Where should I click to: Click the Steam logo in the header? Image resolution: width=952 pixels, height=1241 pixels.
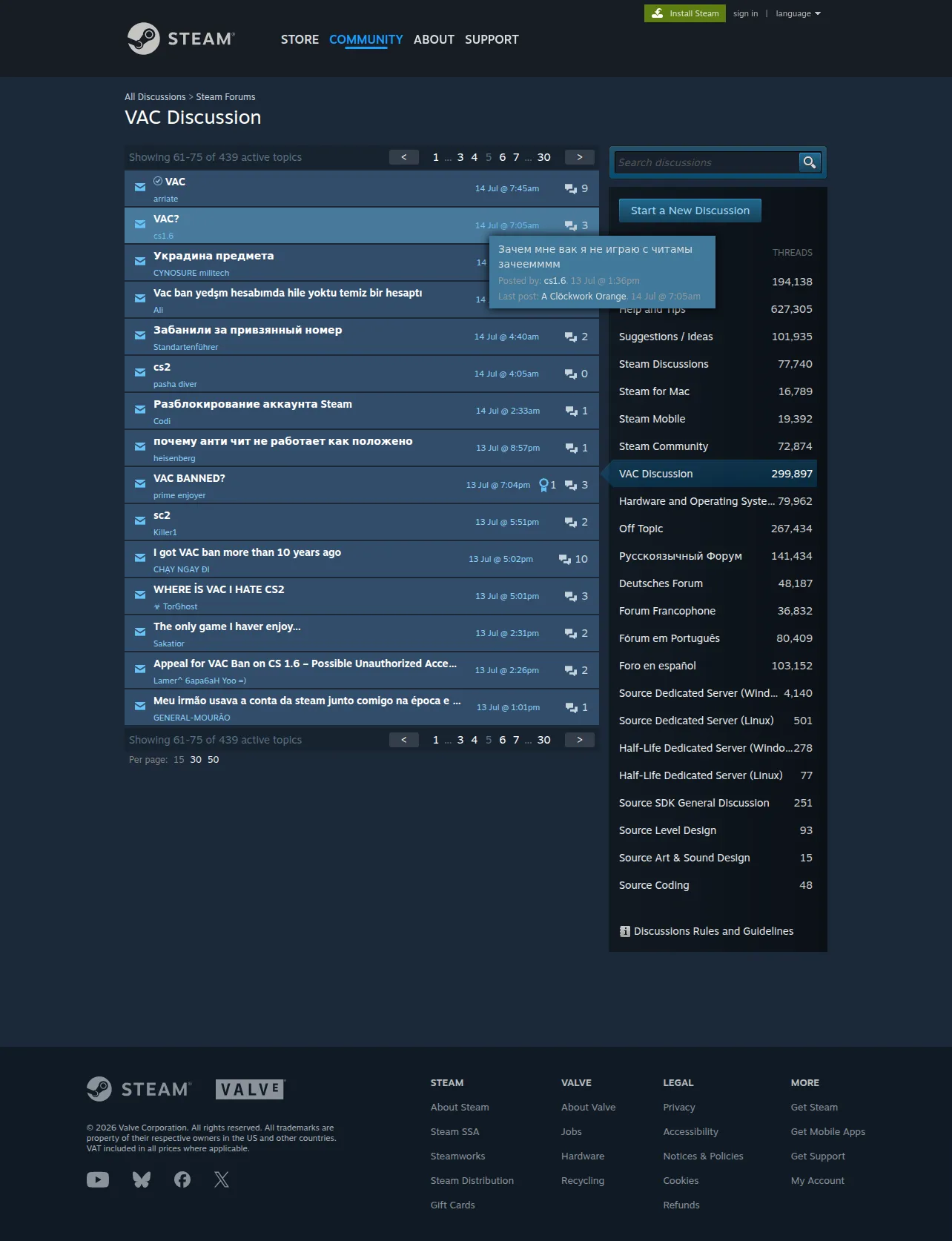coord(181,39)
